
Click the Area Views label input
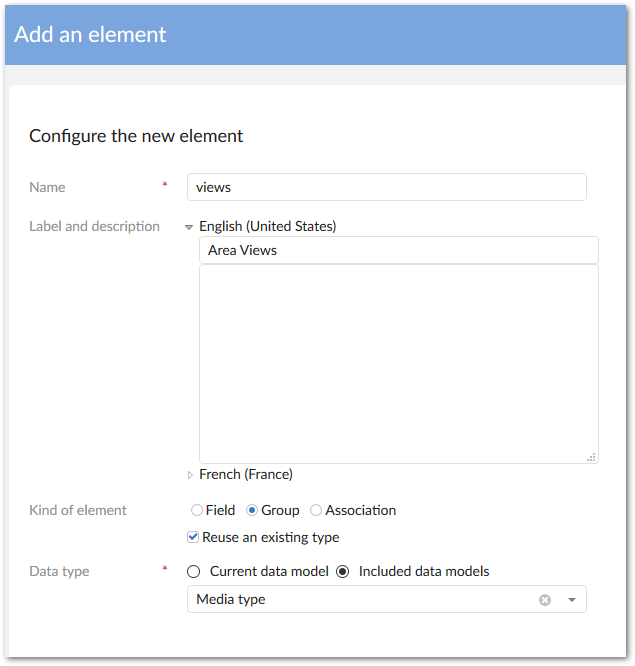pyautogui.click(x=398, y=250)
